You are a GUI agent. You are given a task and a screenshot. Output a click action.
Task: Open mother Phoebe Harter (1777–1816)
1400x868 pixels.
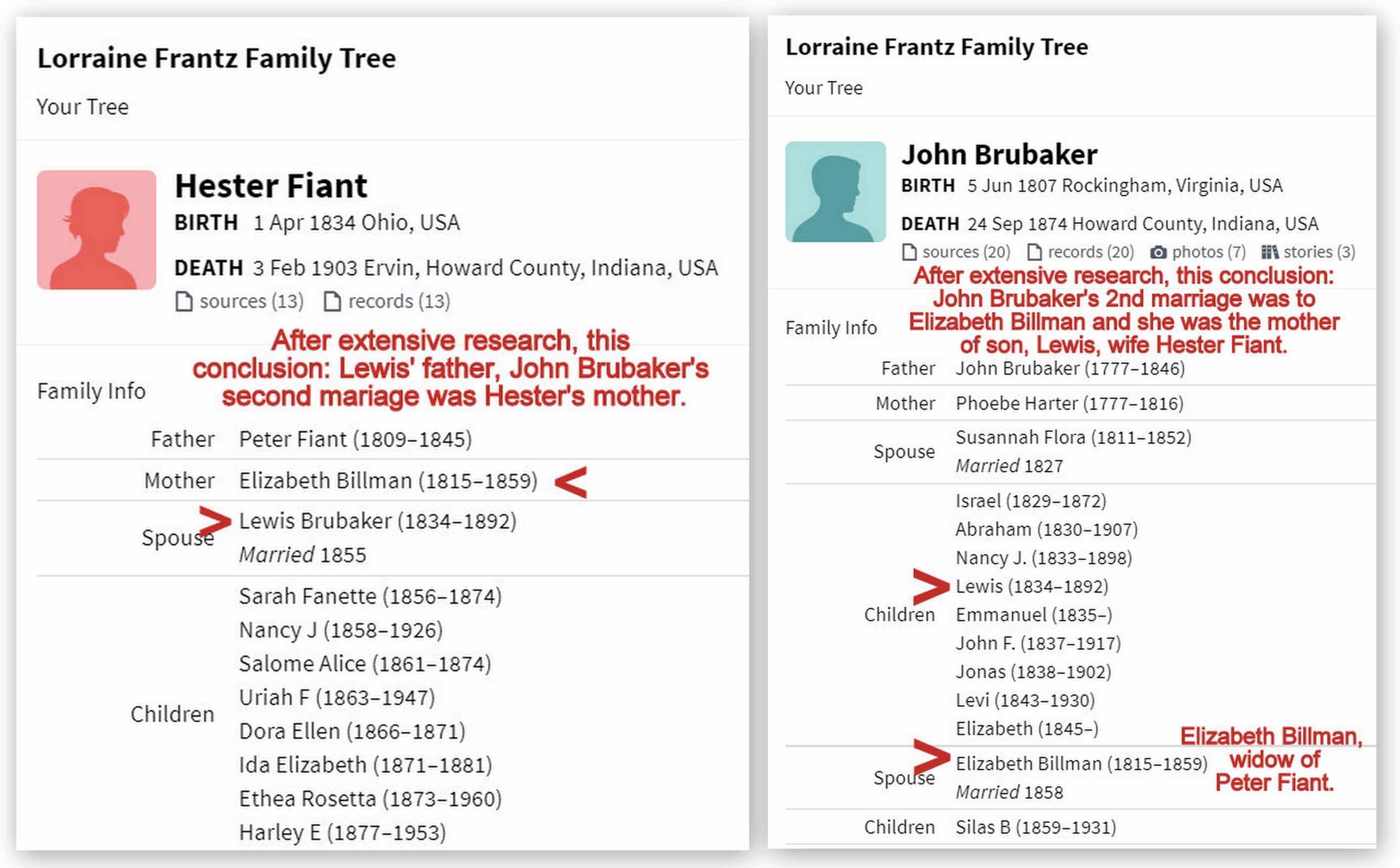coord(1069,404)
